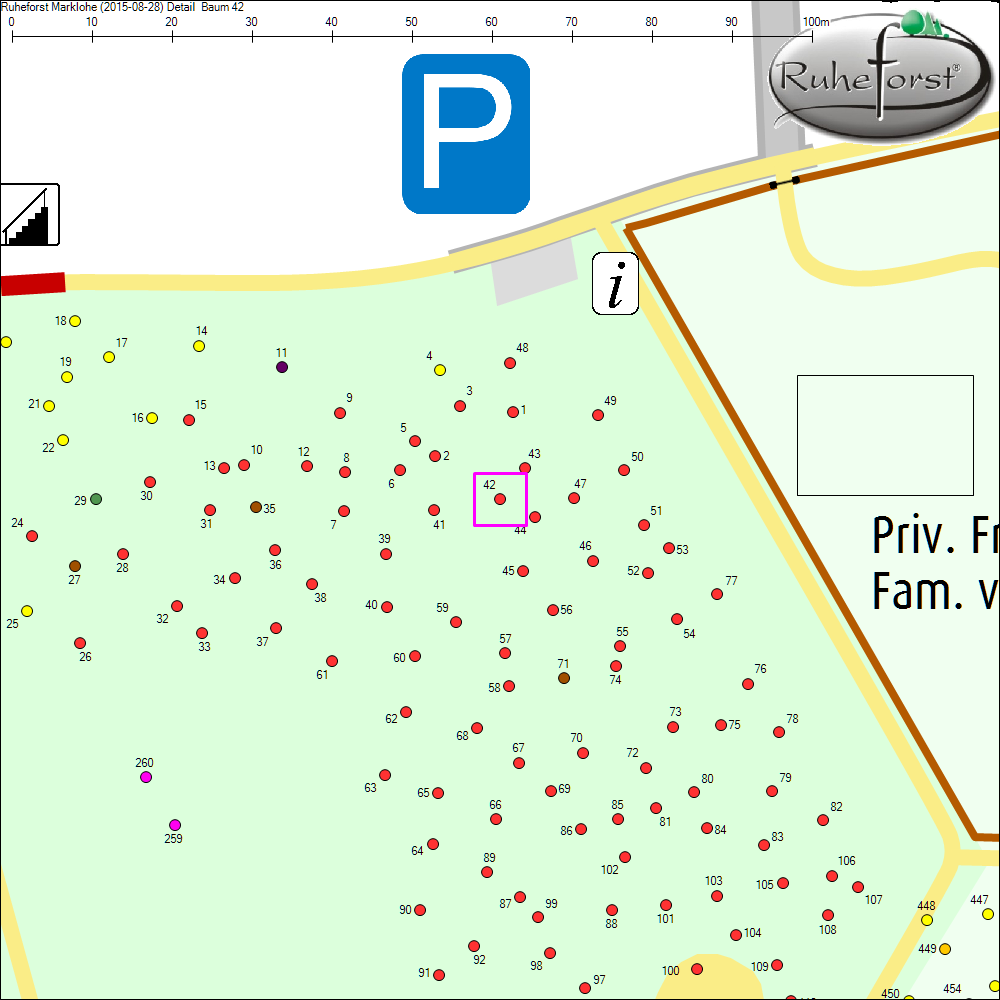Screen dimensions: 1000x1000
Task: Select red tree marker 106
Action: [x=832, y=876]
